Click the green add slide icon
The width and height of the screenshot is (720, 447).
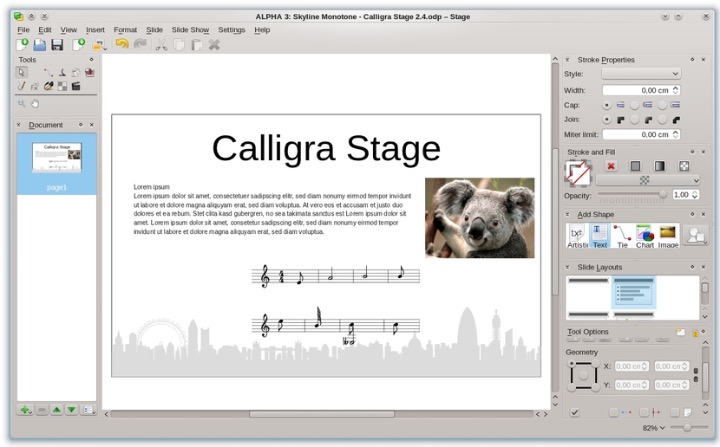[x=24, y=410]
